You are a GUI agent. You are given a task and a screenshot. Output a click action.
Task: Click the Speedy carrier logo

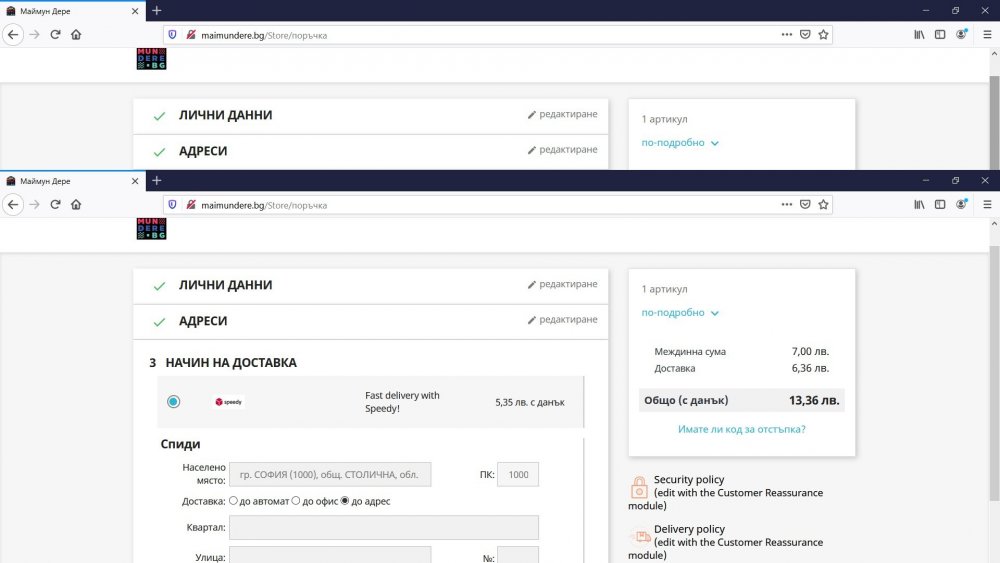tap(228, 402)
